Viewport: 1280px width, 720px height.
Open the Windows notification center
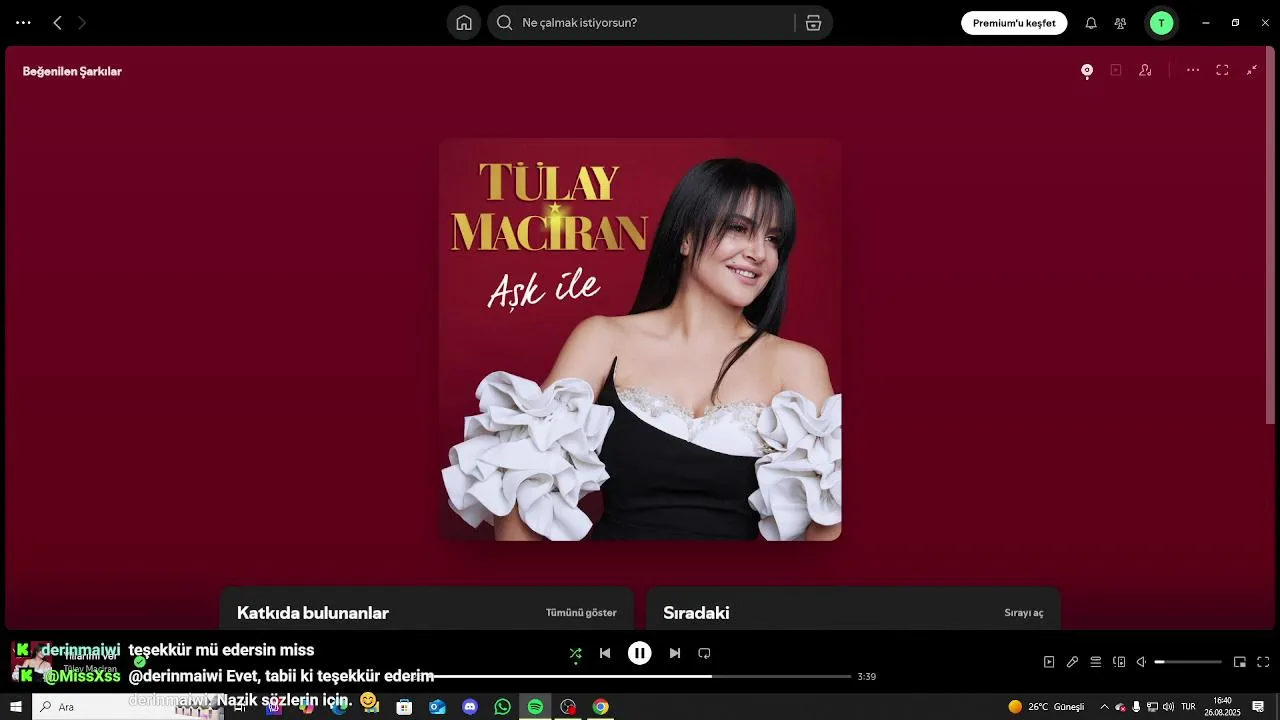tap(1258, 707)
